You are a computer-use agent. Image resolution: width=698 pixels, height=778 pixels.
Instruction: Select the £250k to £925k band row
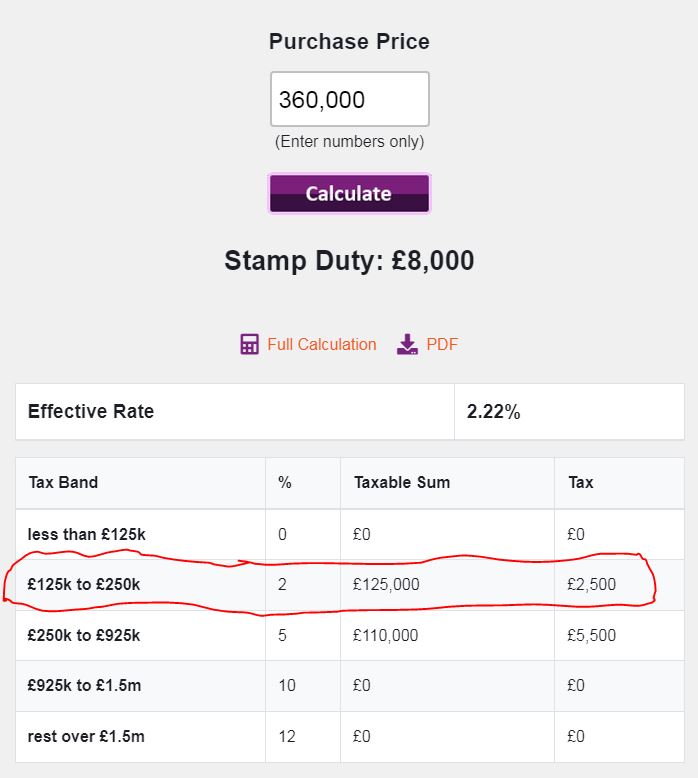coord(350,636)
